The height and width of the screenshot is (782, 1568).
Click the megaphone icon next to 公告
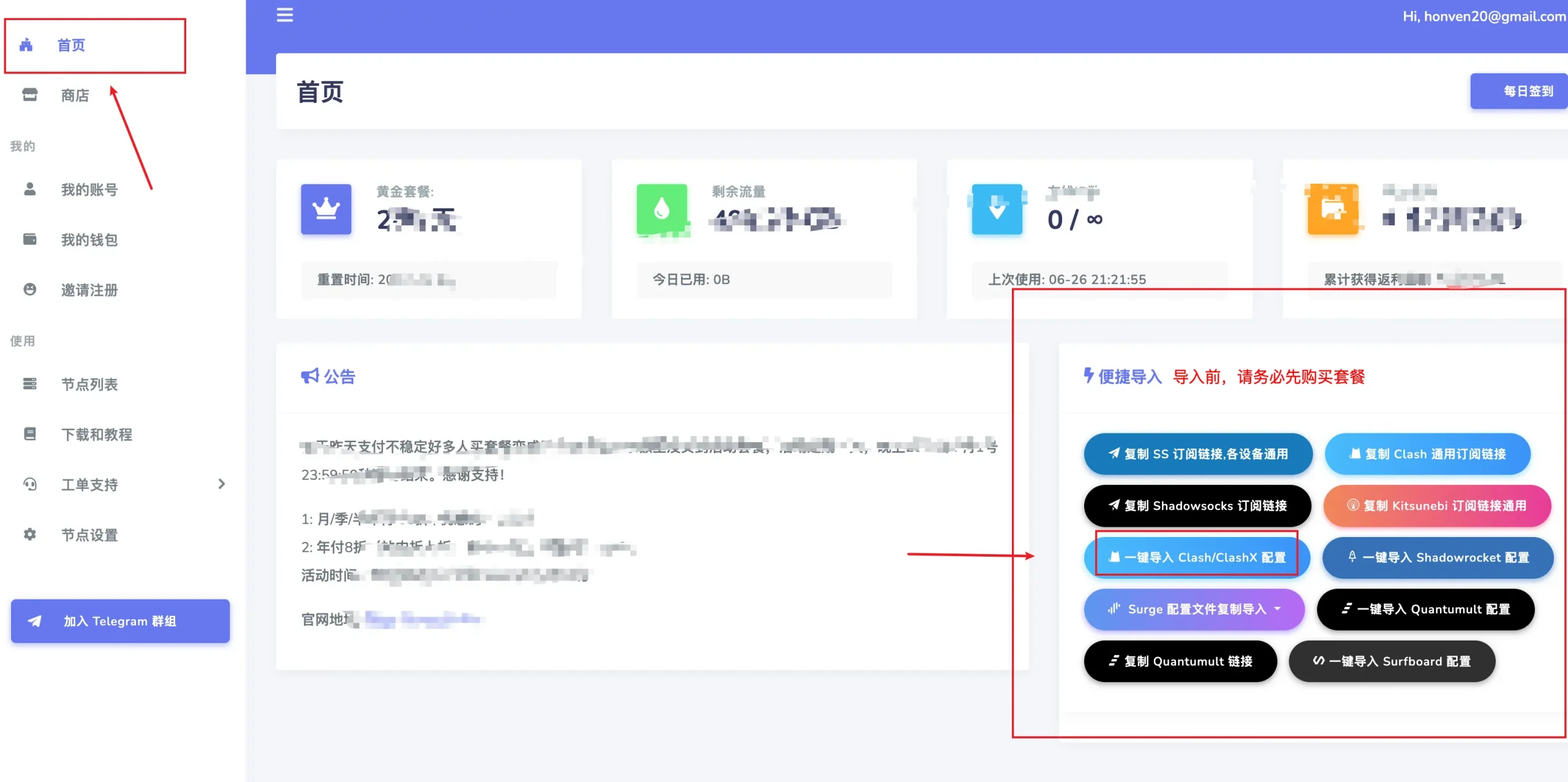[310, 376]
